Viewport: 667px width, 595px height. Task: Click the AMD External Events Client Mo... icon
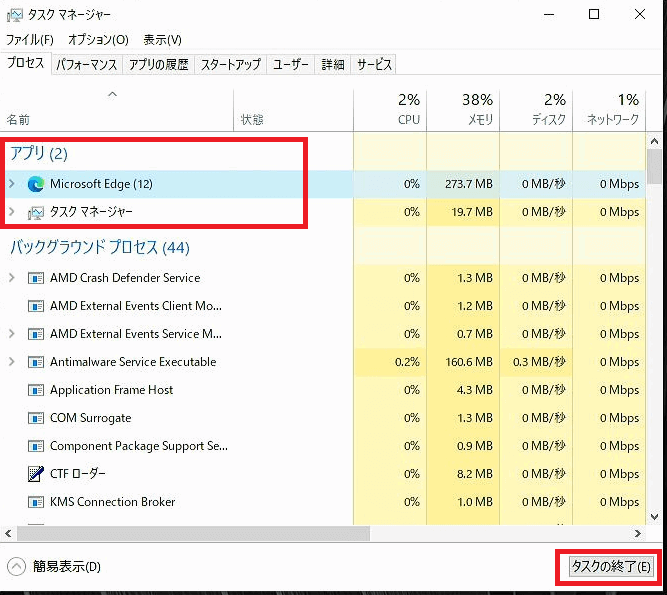click(x=36, y=306)
